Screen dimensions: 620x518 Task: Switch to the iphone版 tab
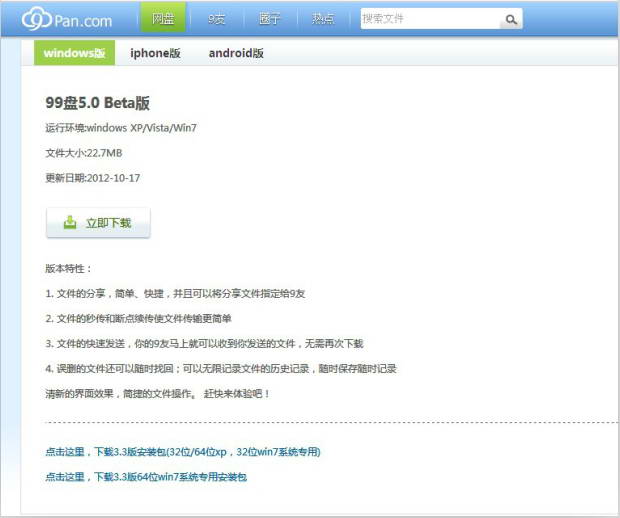point(155,53)
